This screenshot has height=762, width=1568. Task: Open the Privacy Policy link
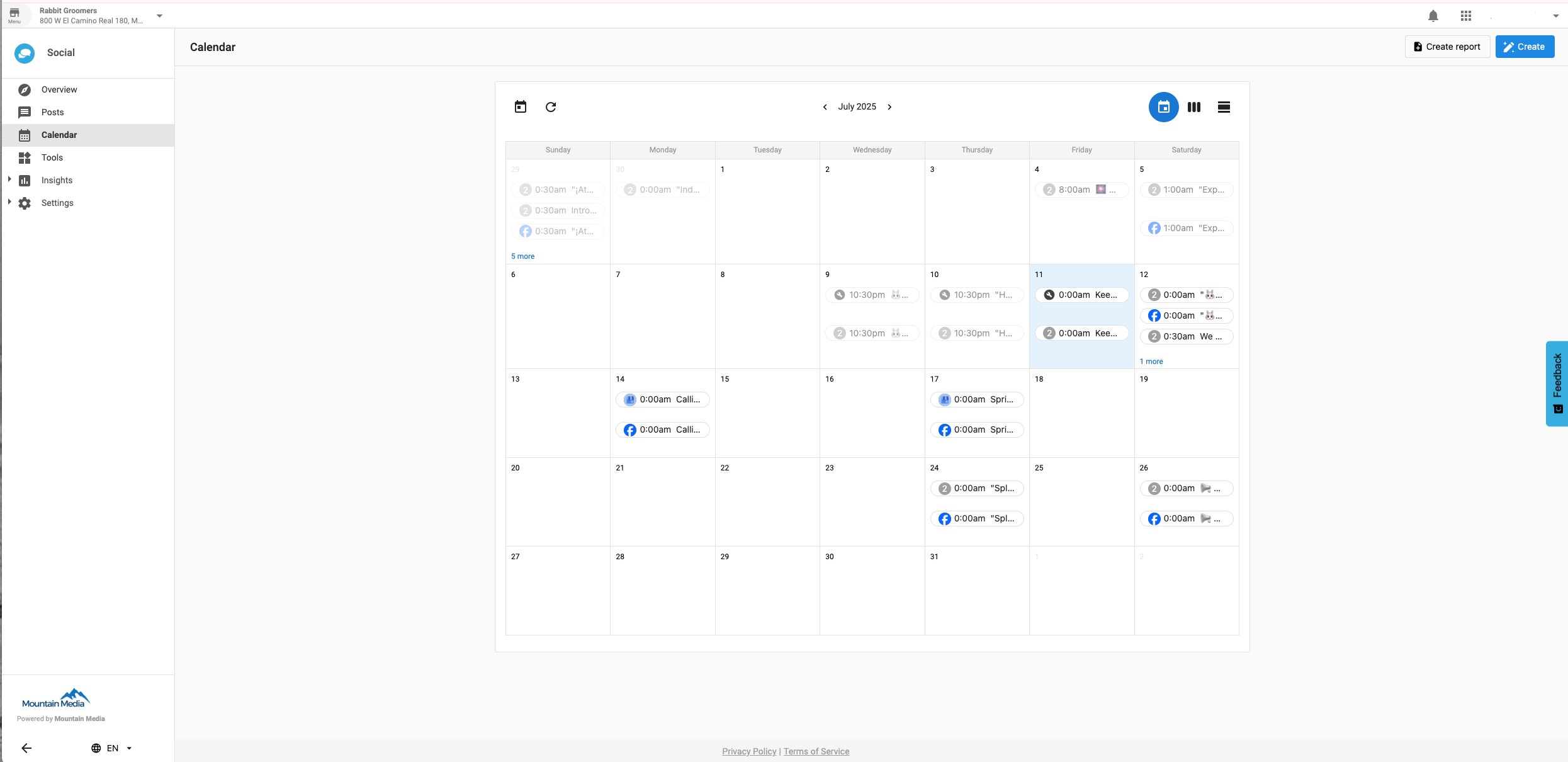click(748, 751)
